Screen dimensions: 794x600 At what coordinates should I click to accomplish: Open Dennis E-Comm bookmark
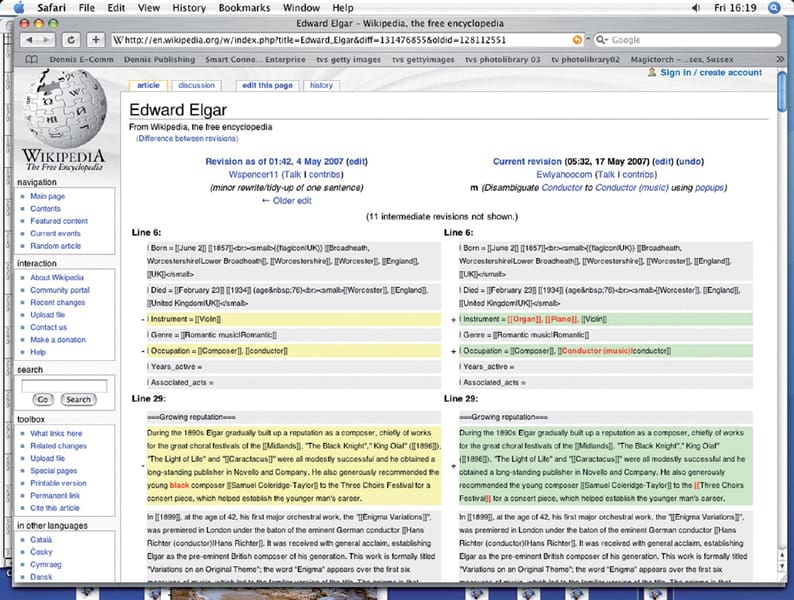point(81,60)
